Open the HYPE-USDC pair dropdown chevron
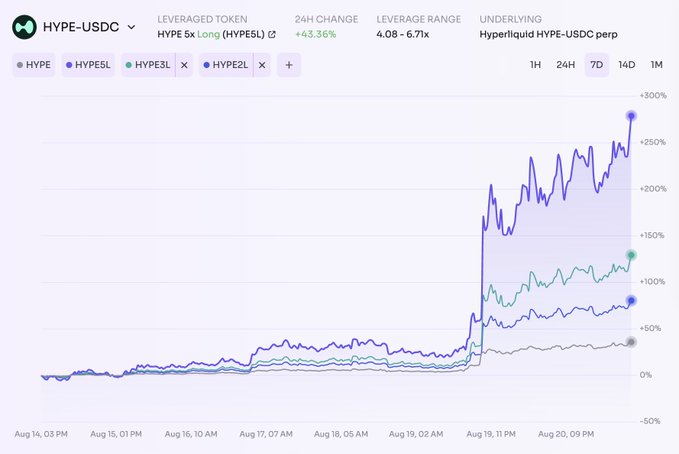 (x=131, y=27)
